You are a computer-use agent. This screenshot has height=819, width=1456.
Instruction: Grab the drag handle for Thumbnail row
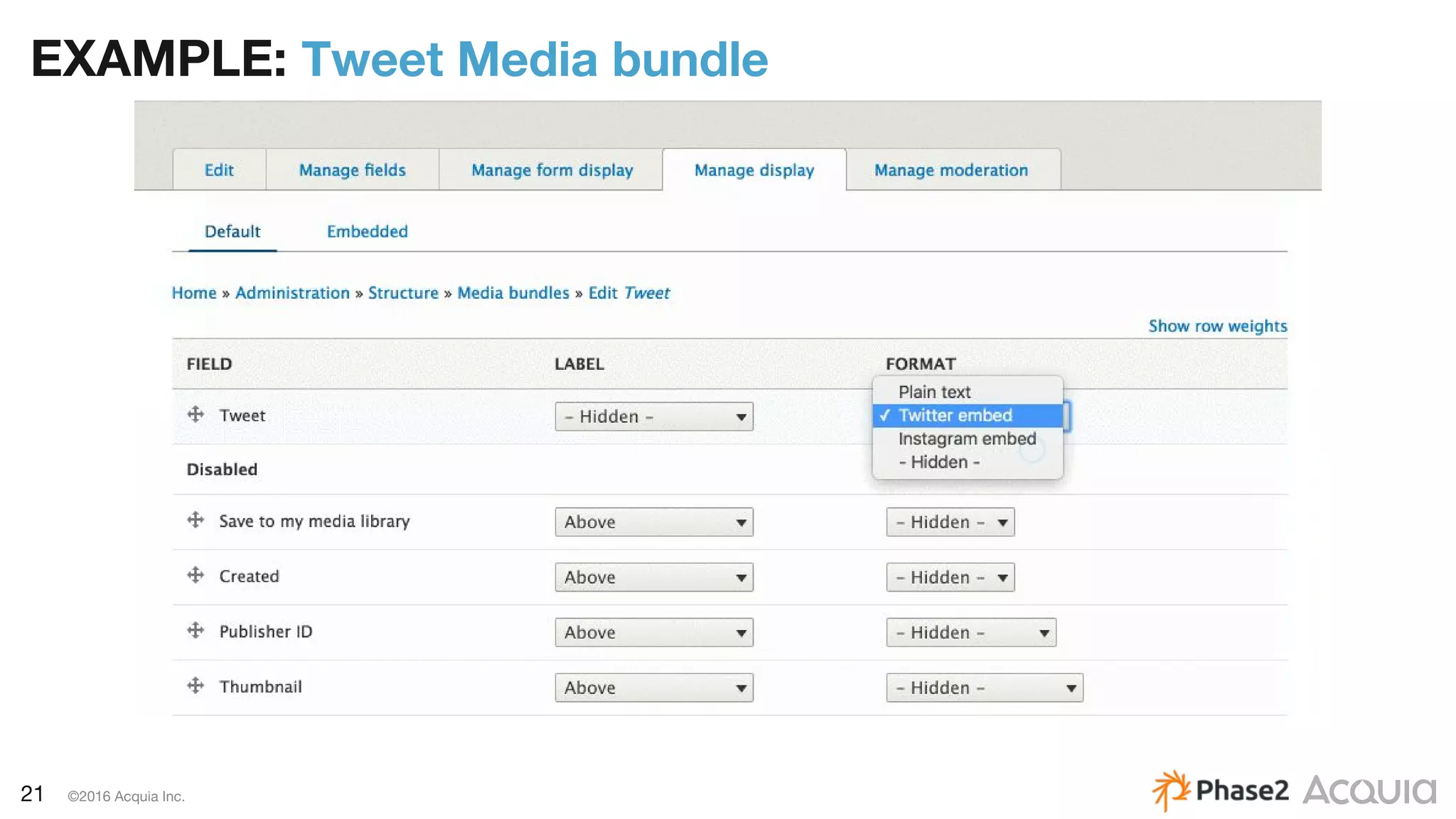(x=196, y=686)
